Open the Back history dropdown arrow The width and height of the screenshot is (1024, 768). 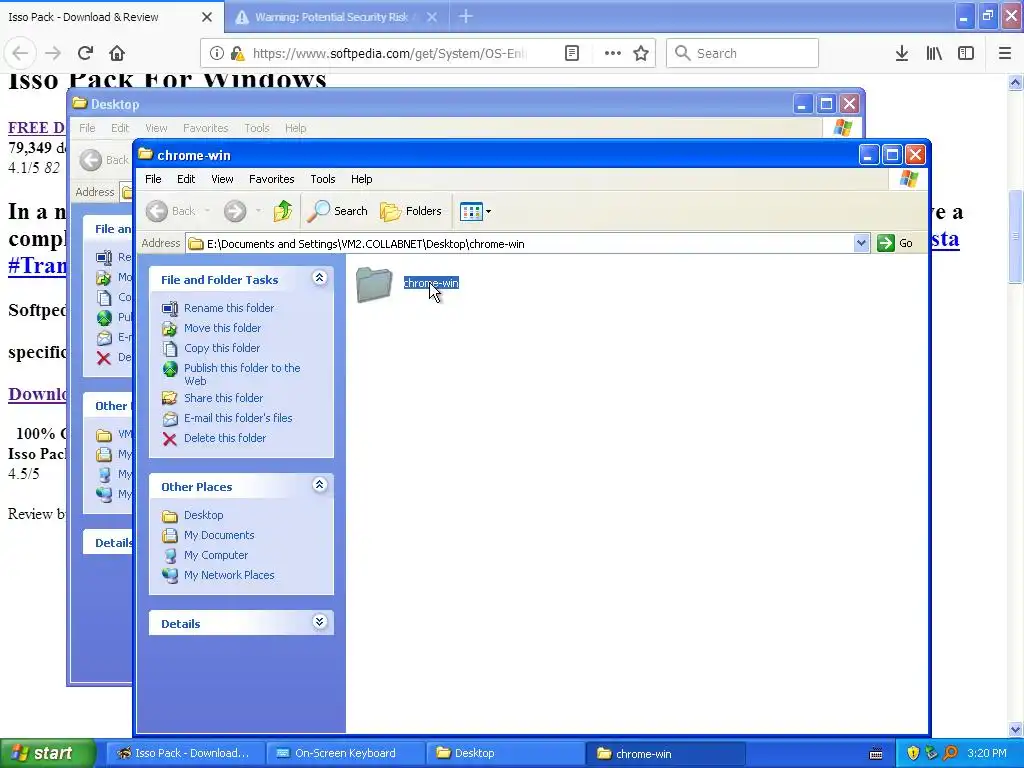[207, 211]
